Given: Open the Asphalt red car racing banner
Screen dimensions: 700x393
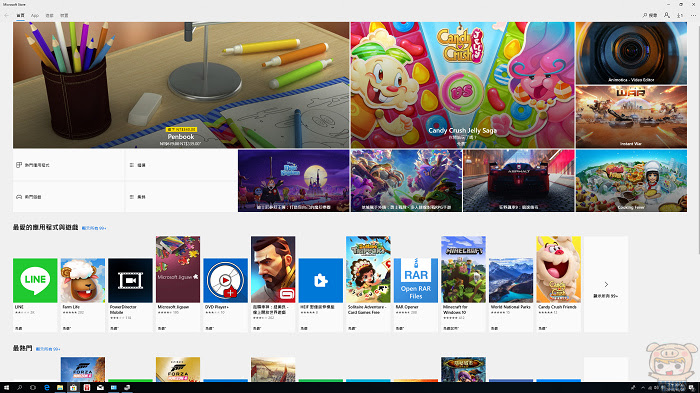Looking at the screenshot, I should 519,180.
